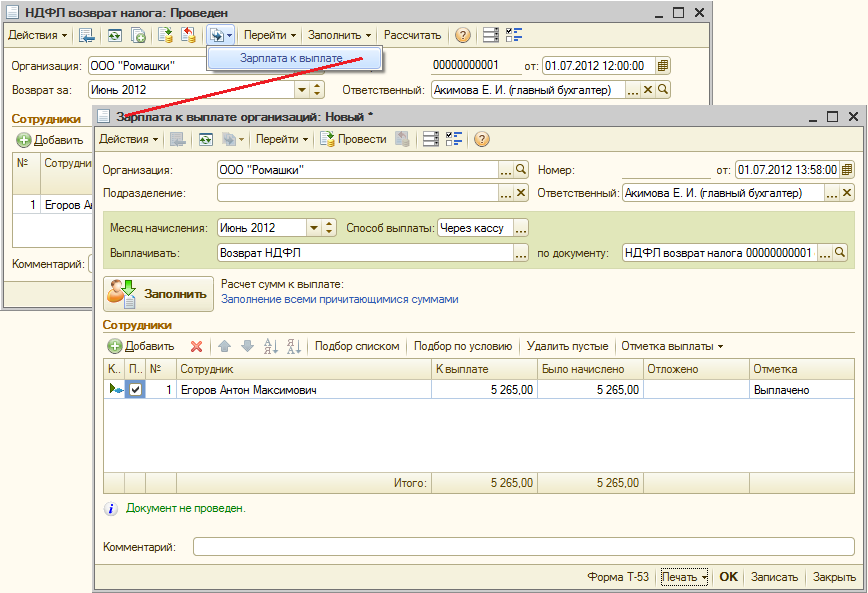Viewport: 868px width, 593px height.
Task: Toggle the checkbox for Егоров Антон Максимович
Action: point(135,390)
